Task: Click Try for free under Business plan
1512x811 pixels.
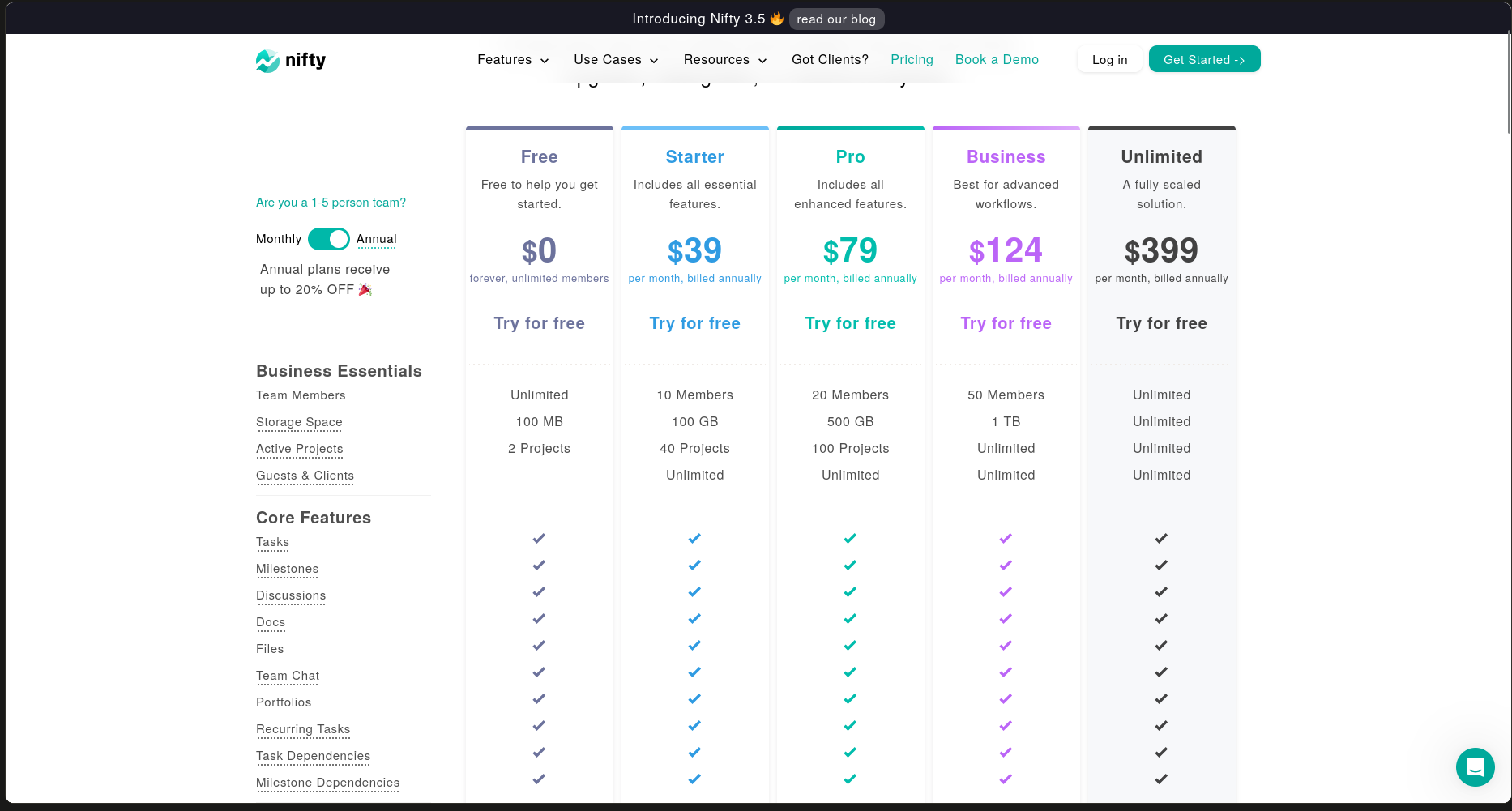Action: [x=1006, y=324]
